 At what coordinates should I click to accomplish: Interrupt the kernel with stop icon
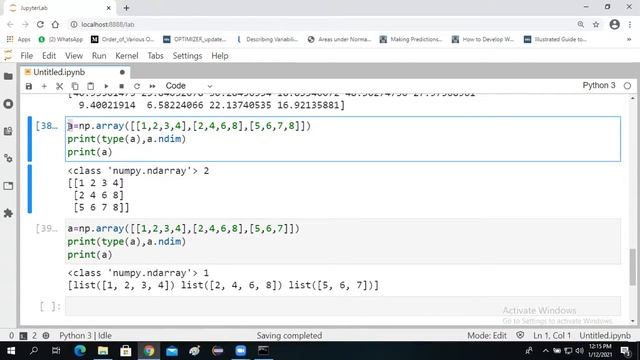coord(122,86)
